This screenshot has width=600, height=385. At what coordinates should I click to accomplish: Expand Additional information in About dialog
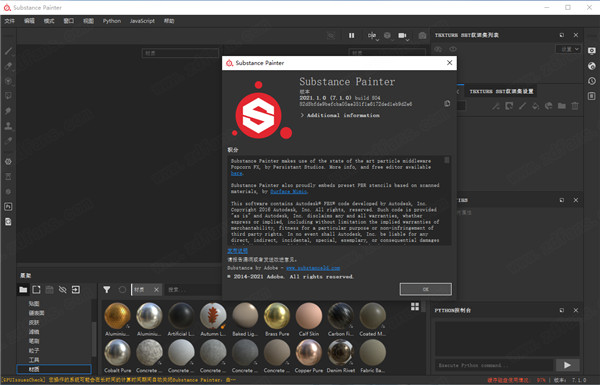(x=340, y=115)
